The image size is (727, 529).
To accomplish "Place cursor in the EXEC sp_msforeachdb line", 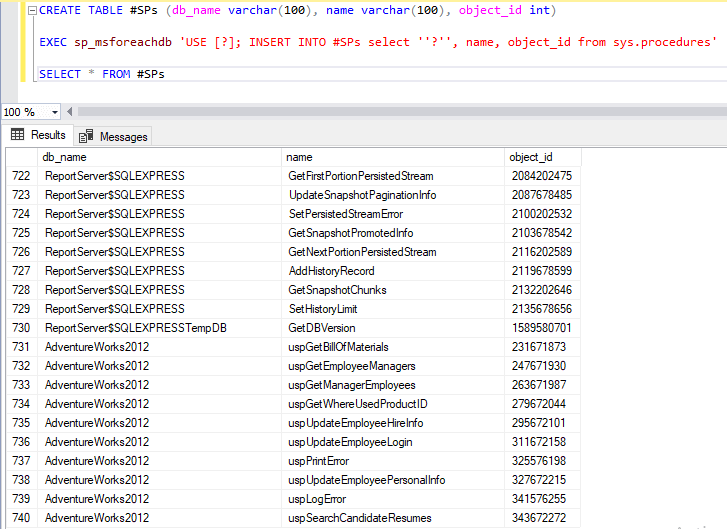I will click(x=300, y=42).
